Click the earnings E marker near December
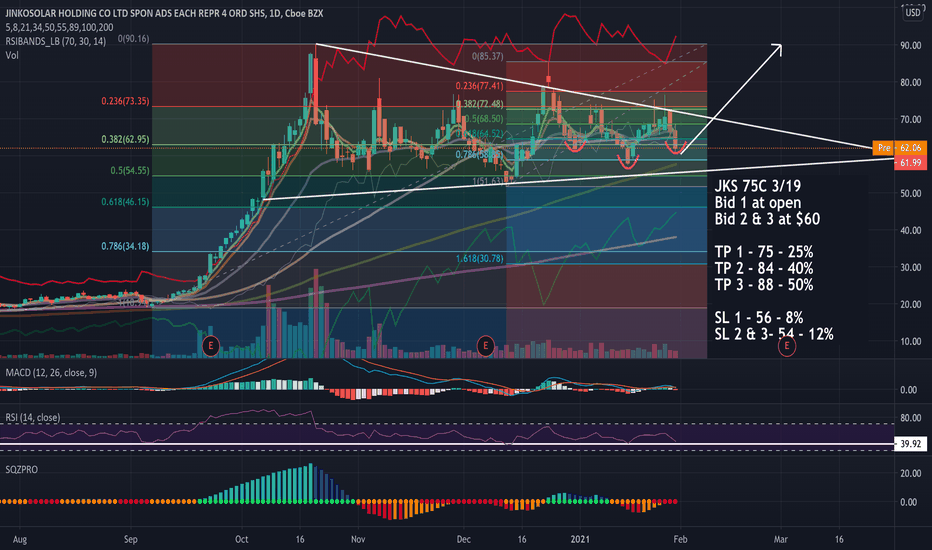This screenshot has width=932, height=550. [486, 345]
